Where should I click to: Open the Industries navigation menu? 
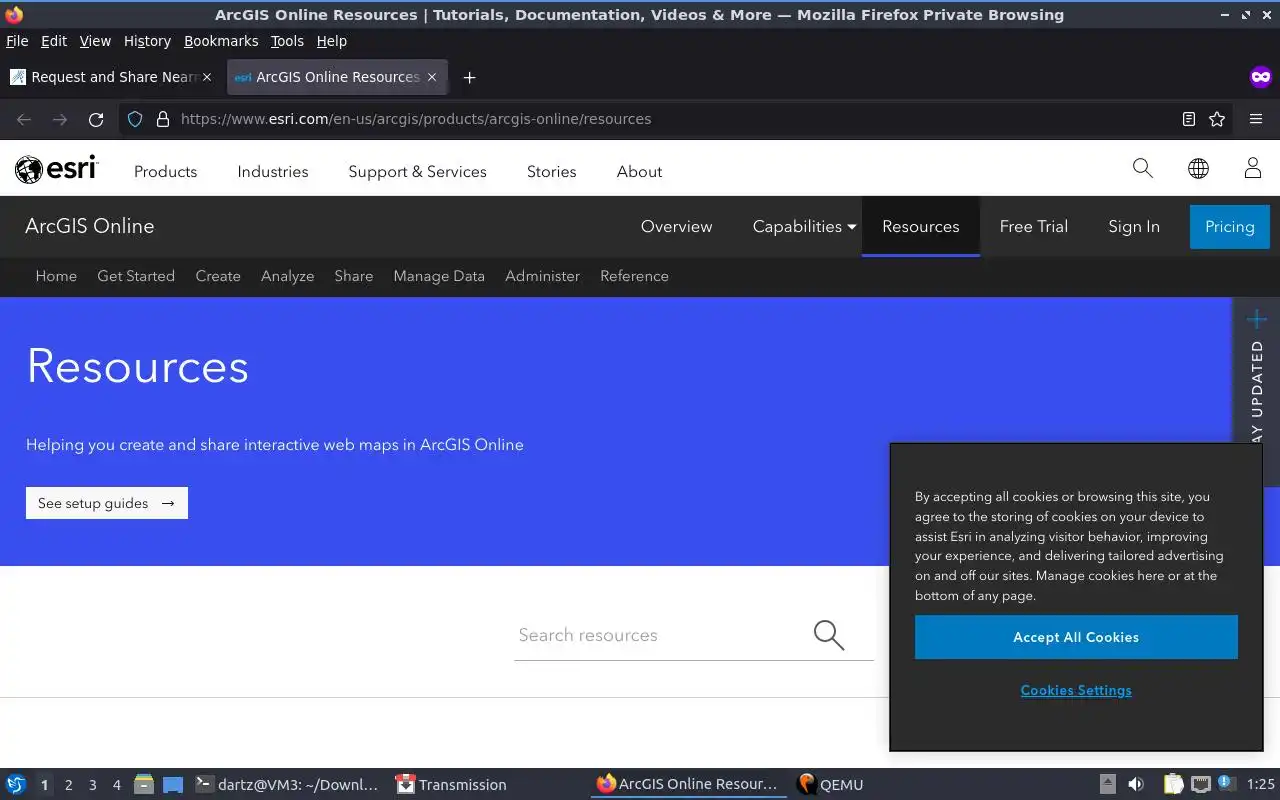point(273,172)
